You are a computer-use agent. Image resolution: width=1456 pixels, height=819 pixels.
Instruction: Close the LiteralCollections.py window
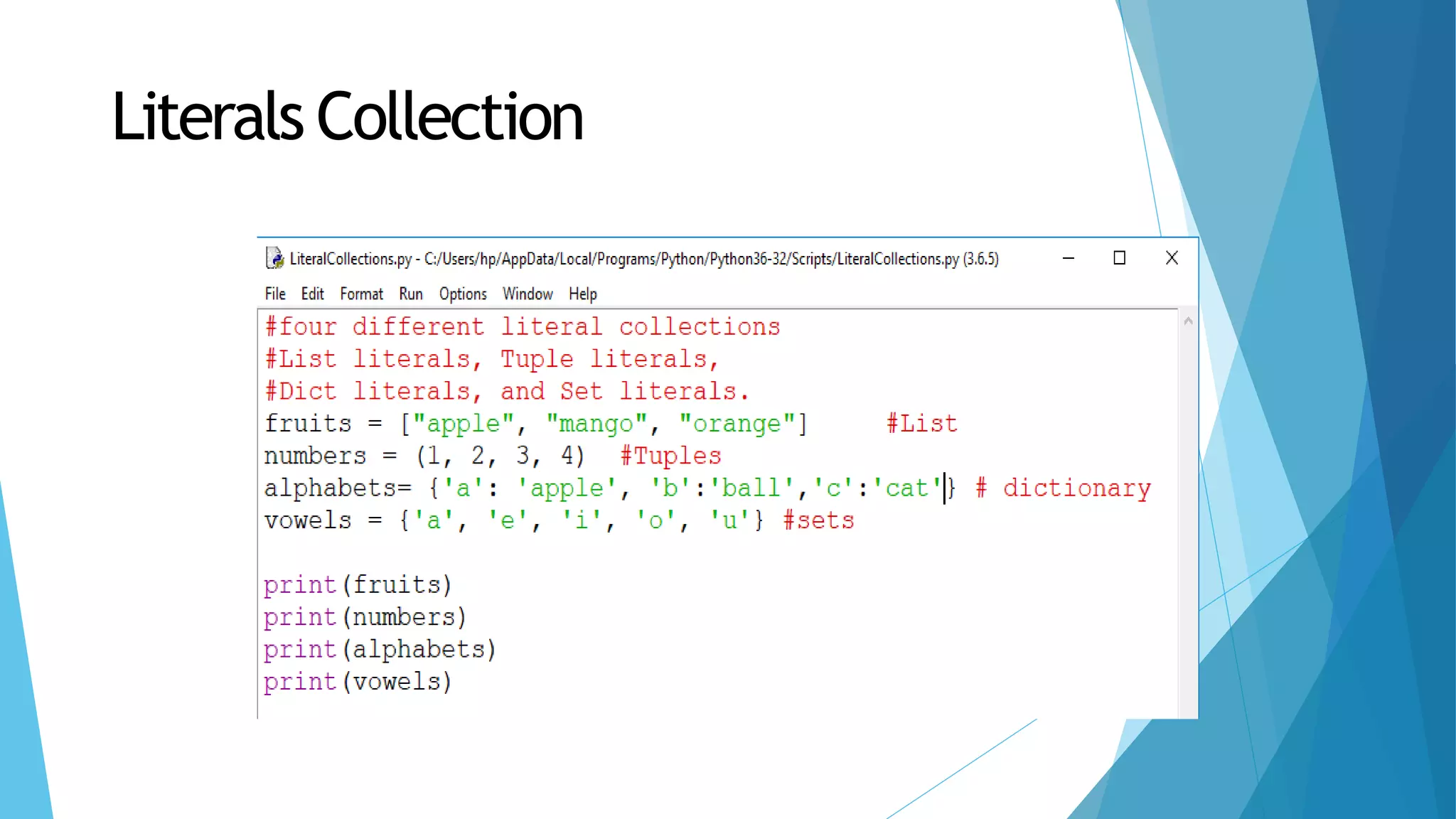click(1172, 258)
